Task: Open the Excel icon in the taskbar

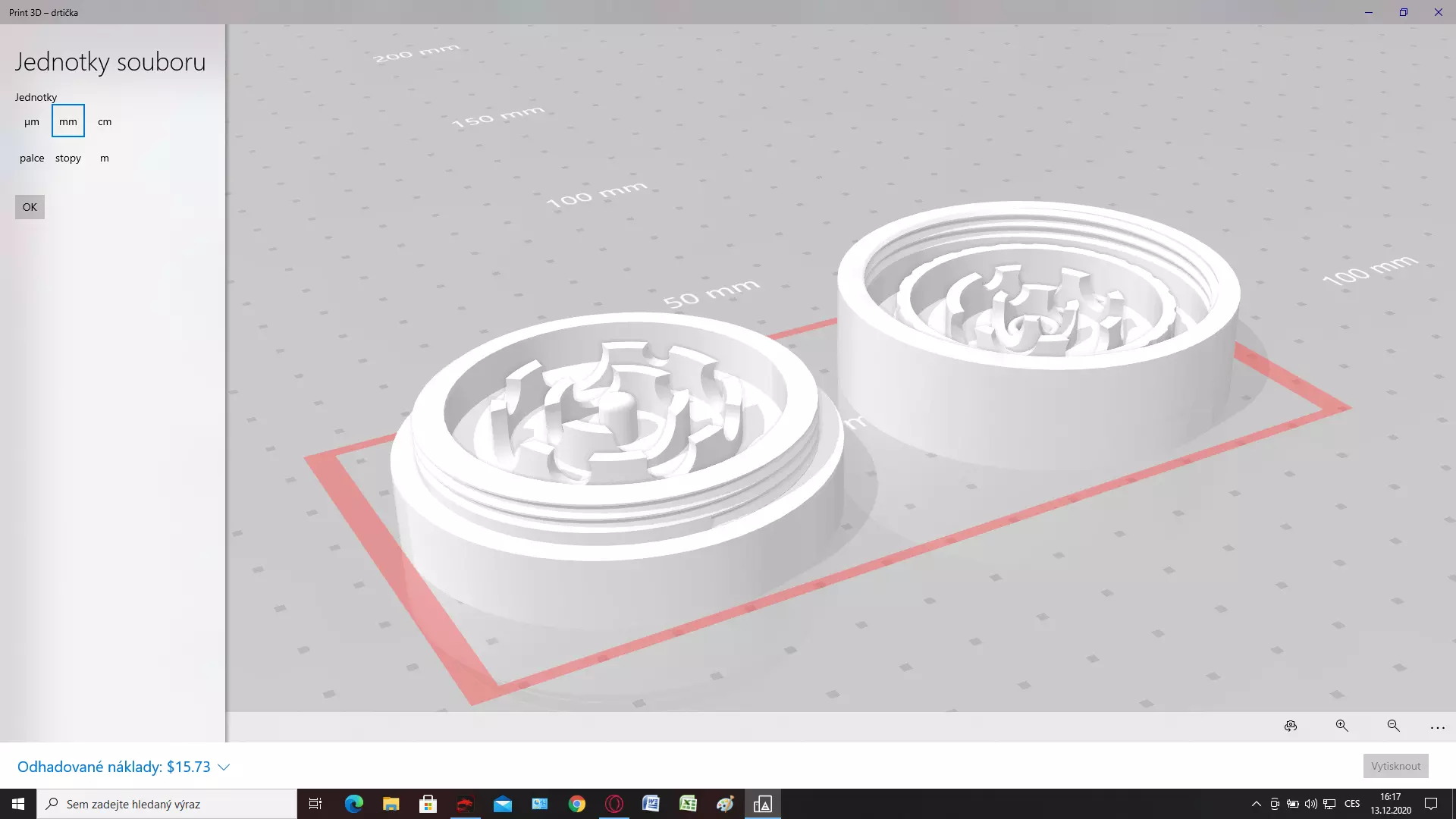Action: pos(688,804)
